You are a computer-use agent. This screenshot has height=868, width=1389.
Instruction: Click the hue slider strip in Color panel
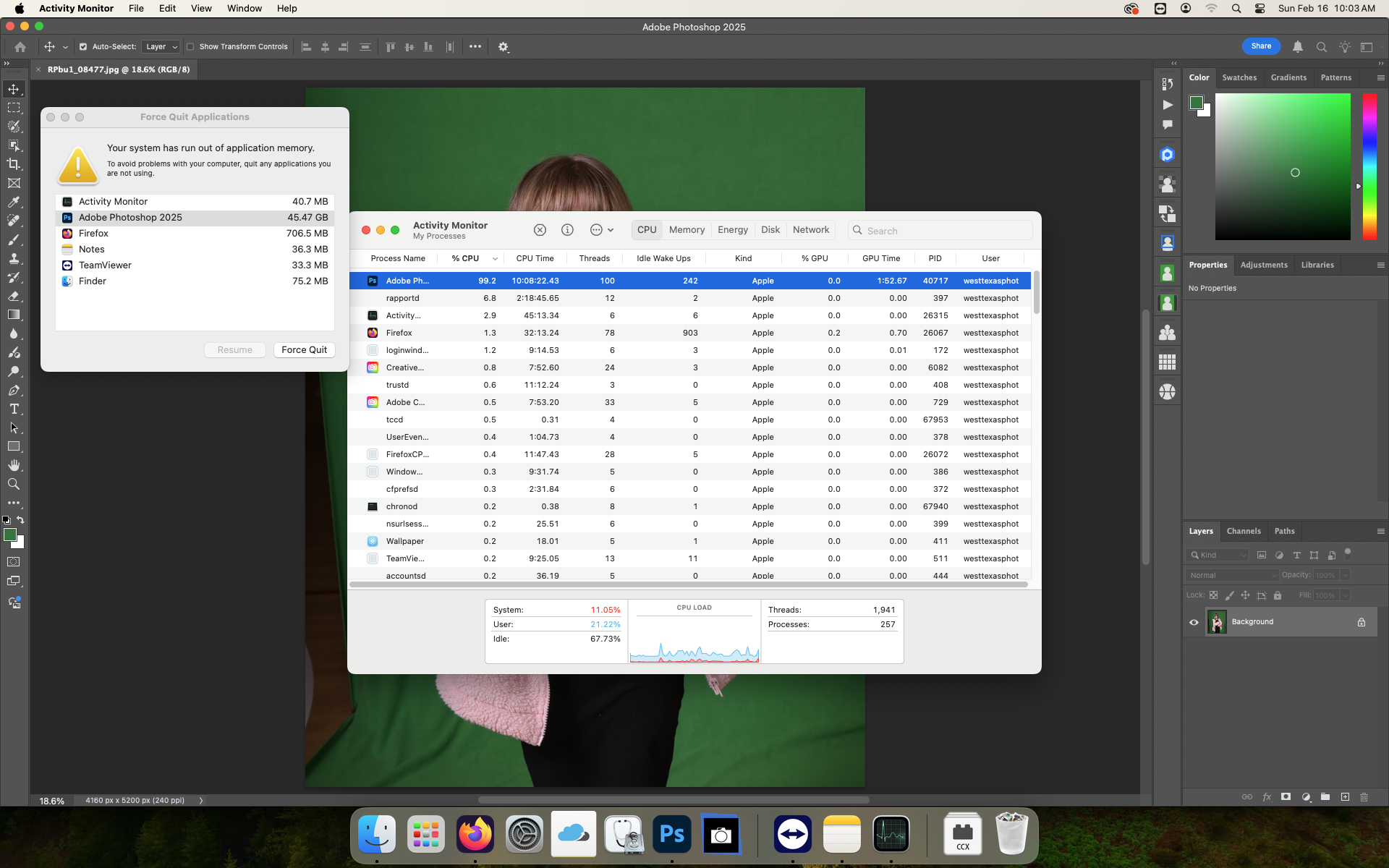tap(1369, 166)
